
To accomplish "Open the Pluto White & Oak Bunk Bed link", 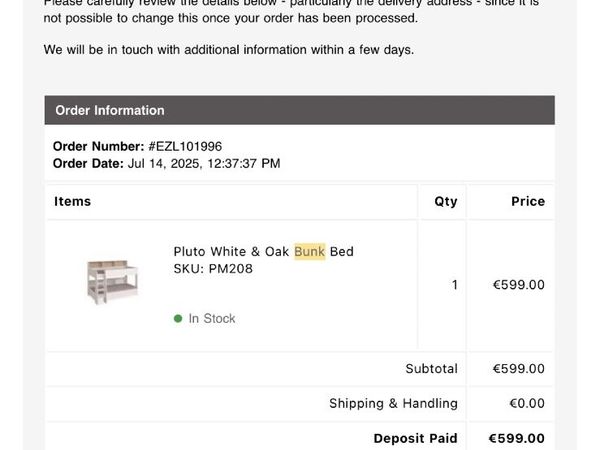I will tap(263, 252).
